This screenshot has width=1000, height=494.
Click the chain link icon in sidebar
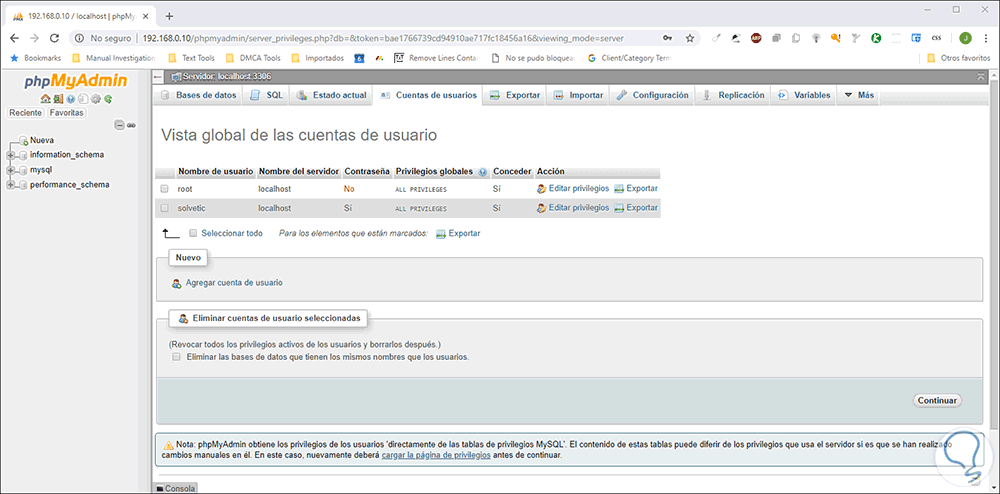tap(131, 126)
